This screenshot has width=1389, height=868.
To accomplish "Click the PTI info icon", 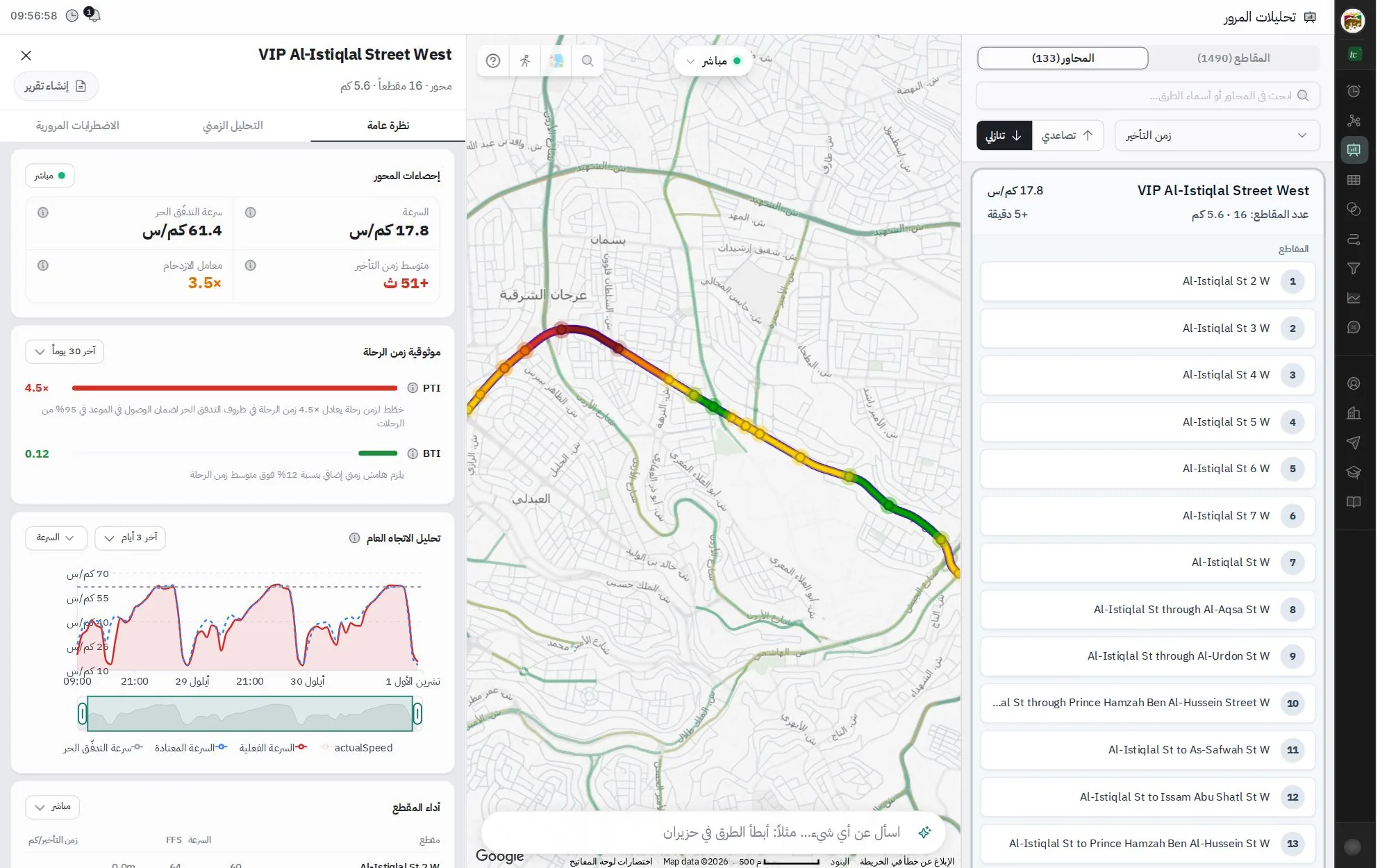I will point(413,388).
